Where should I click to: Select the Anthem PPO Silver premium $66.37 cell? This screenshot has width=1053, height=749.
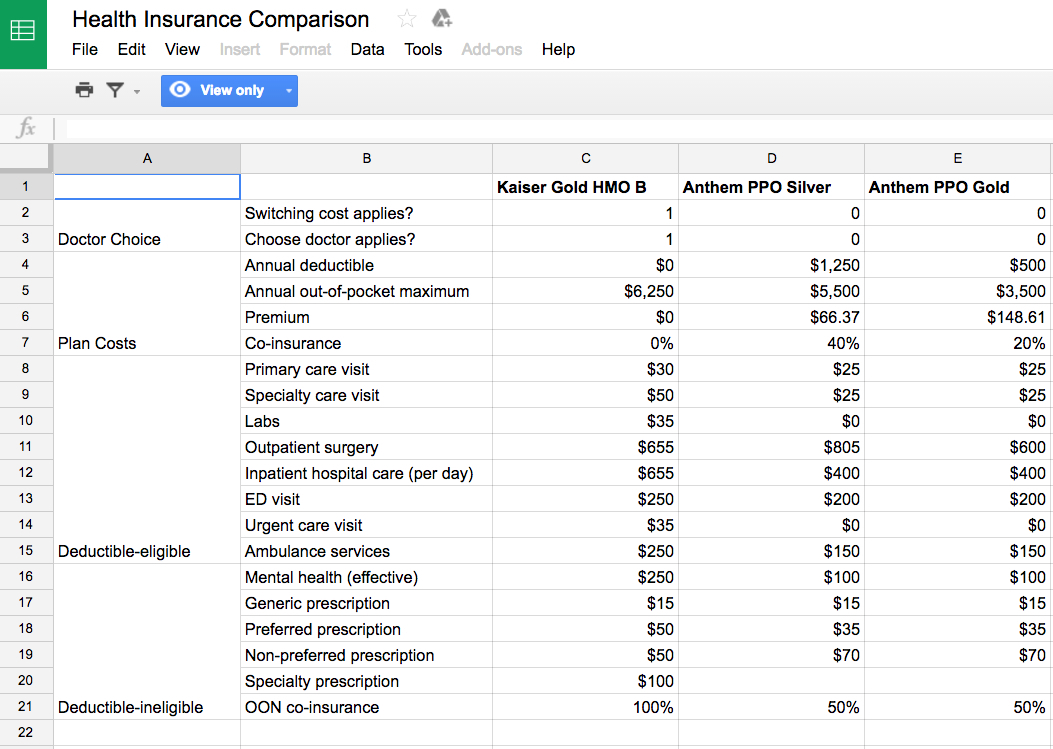[771, 317]
